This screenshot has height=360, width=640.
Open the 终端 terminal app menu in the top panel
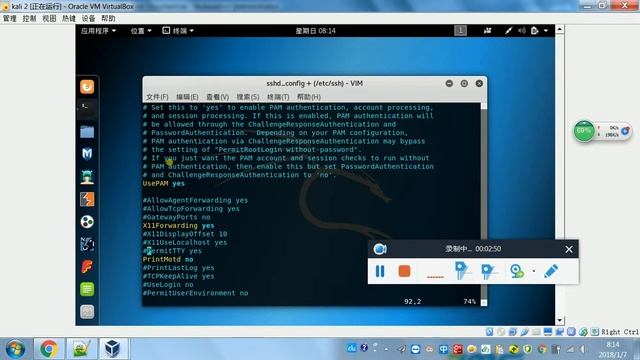(x=178, y=31)
